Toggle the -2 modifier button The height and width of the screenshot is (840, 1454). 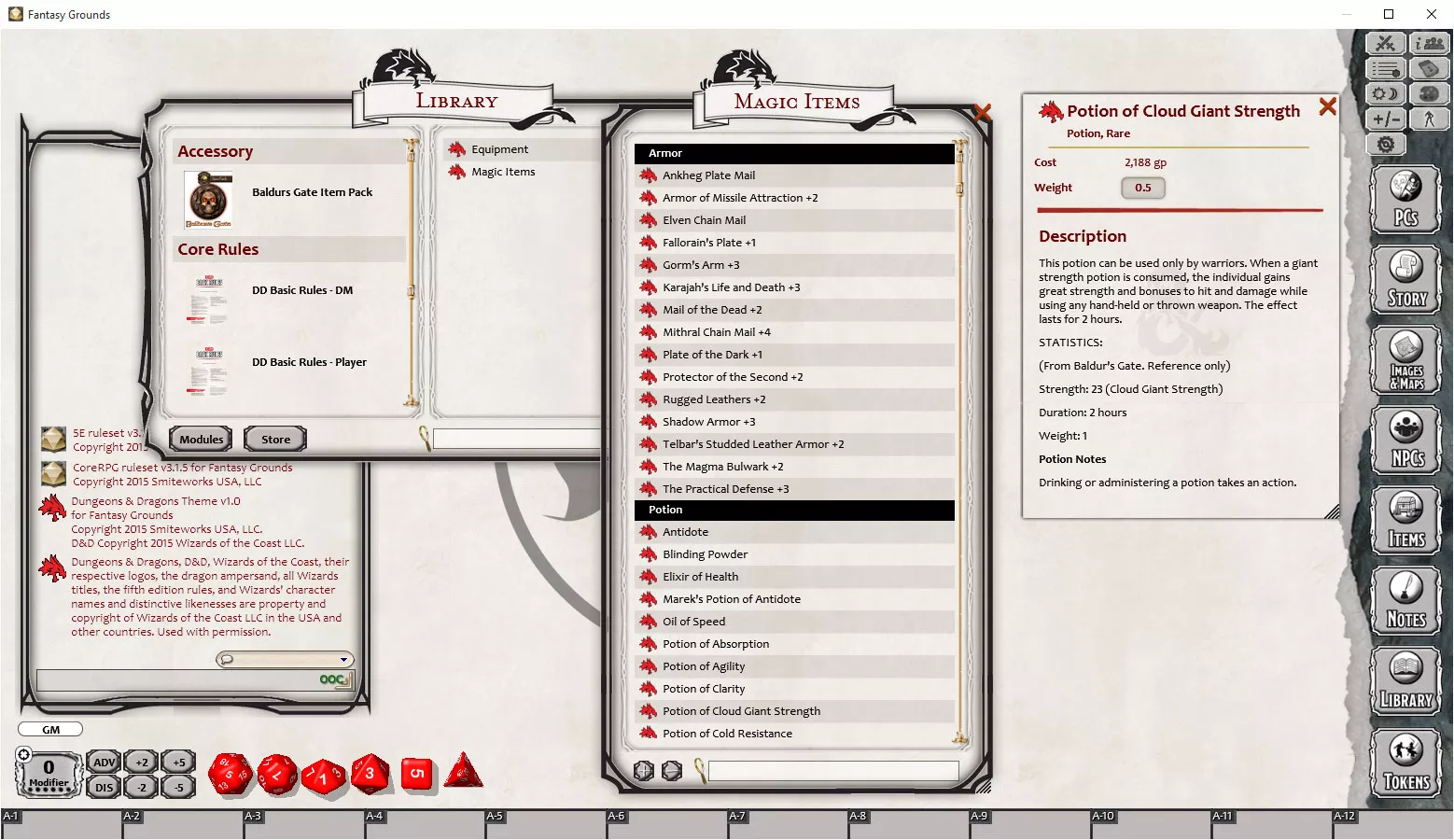(141, 788)
